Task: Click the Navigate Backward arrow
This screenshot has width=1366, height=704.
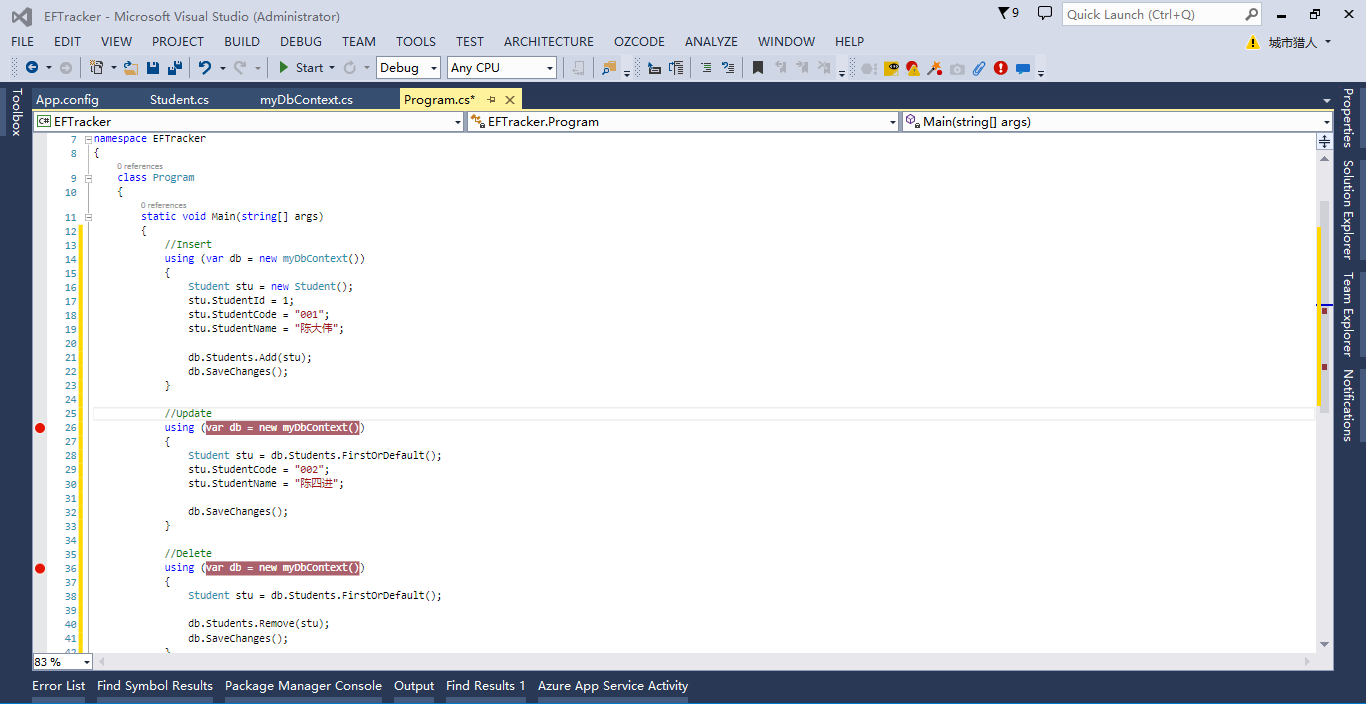Action: tap(32, 67)
